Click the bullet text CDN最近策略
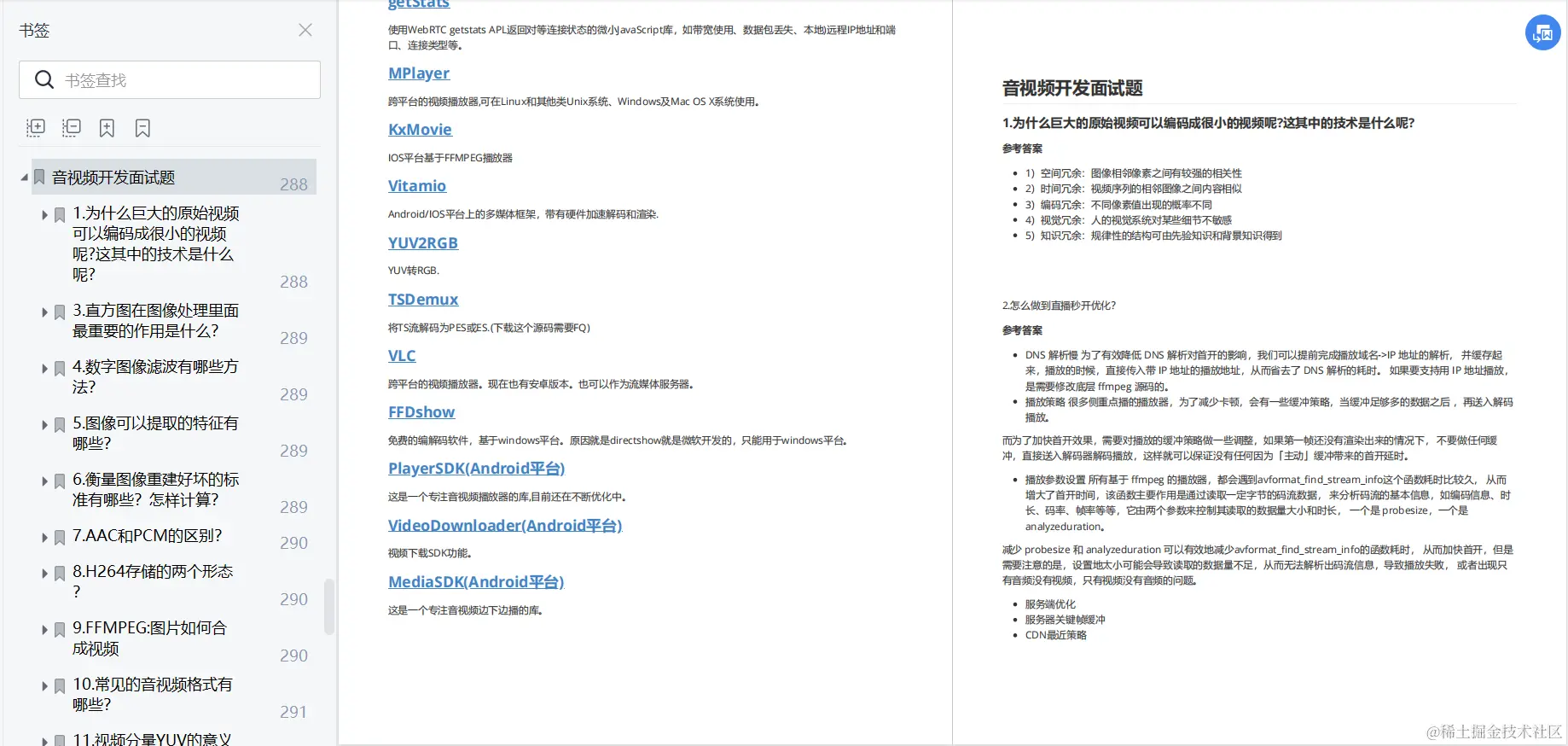 point(1055,635)
